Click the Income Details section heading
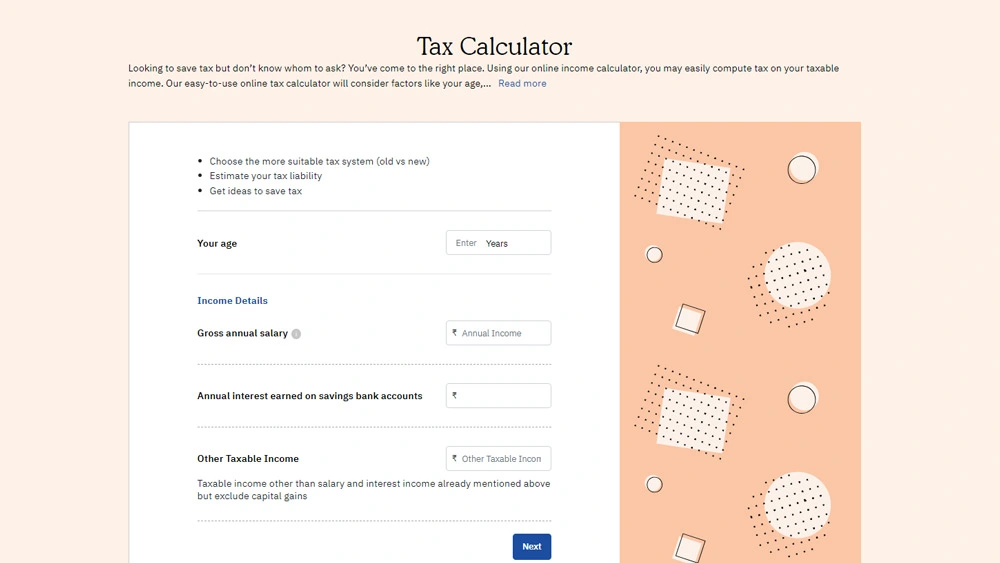This screenshot has width=1000, height=563. click(x=232, y=301)
